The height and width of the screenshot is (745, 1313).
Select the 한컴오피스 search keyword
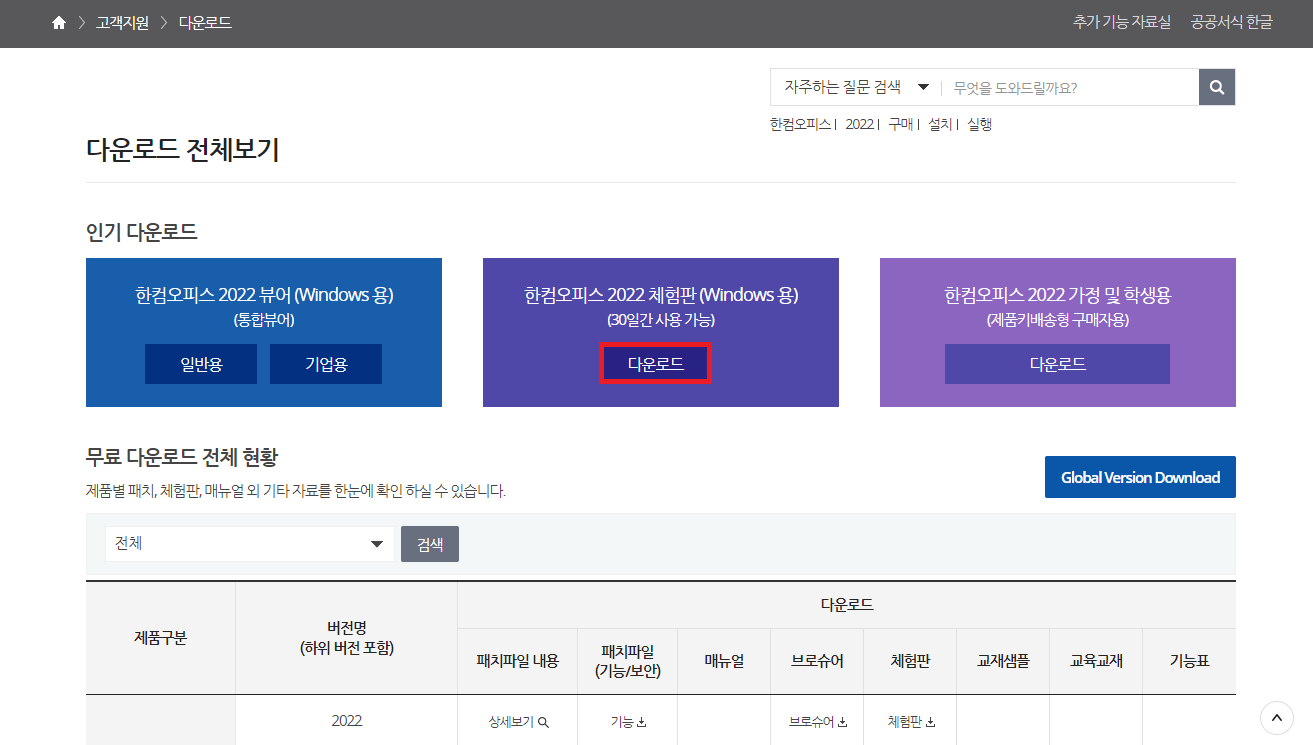[x=801, y=124]
